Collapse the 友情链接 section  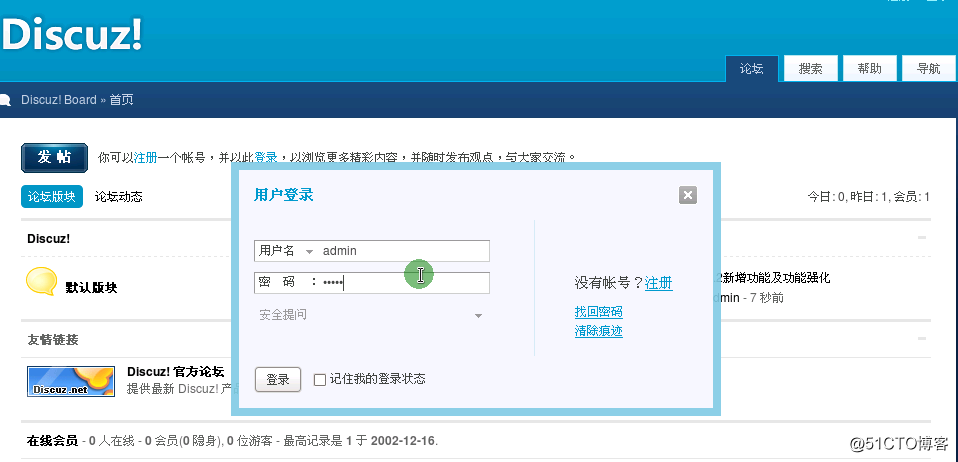[x=922, y=339]
